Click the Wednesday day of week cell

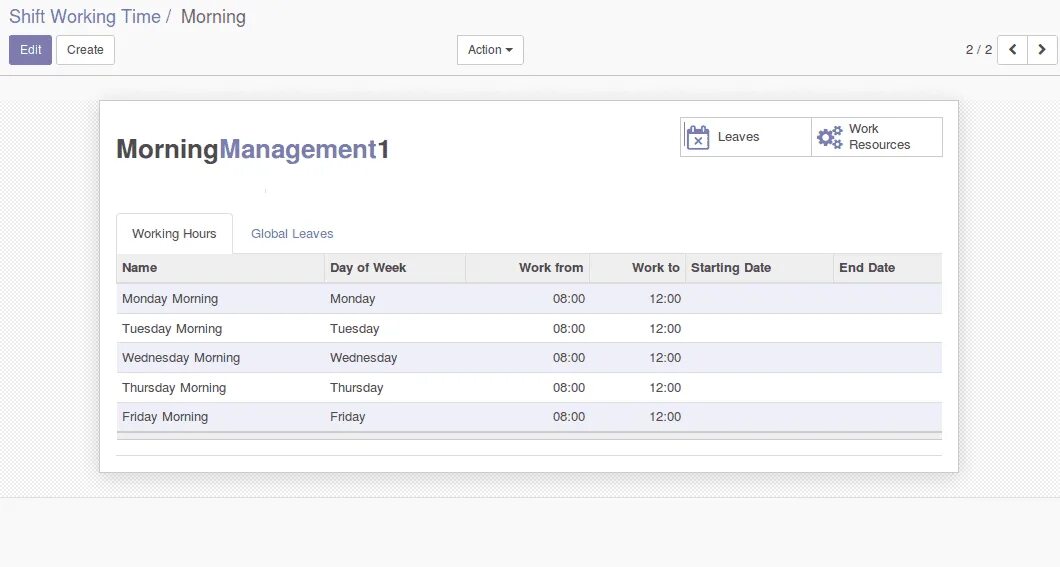(x=364, y=358)
